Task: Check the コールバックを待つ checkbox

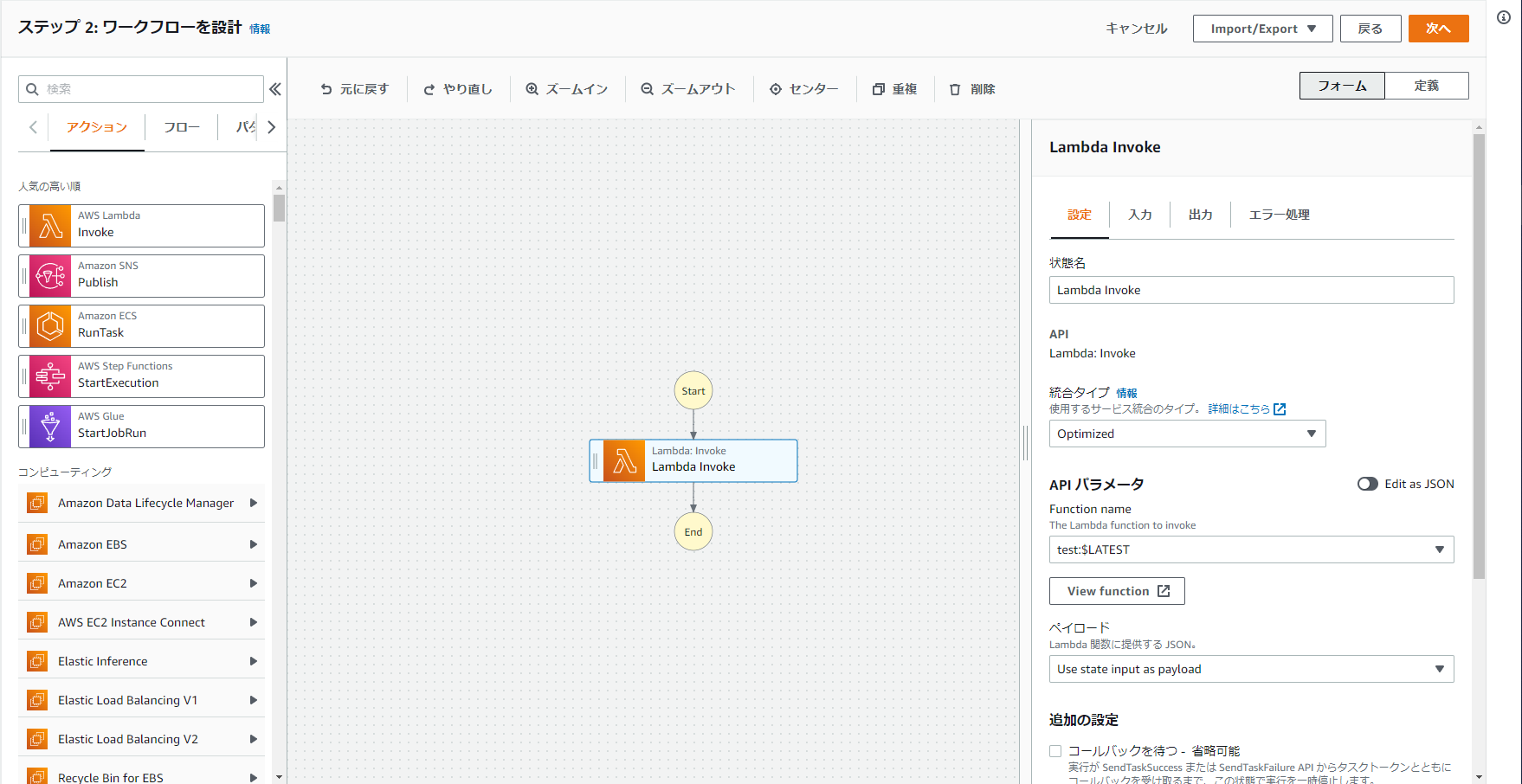Action: (x=1055, y=750)
